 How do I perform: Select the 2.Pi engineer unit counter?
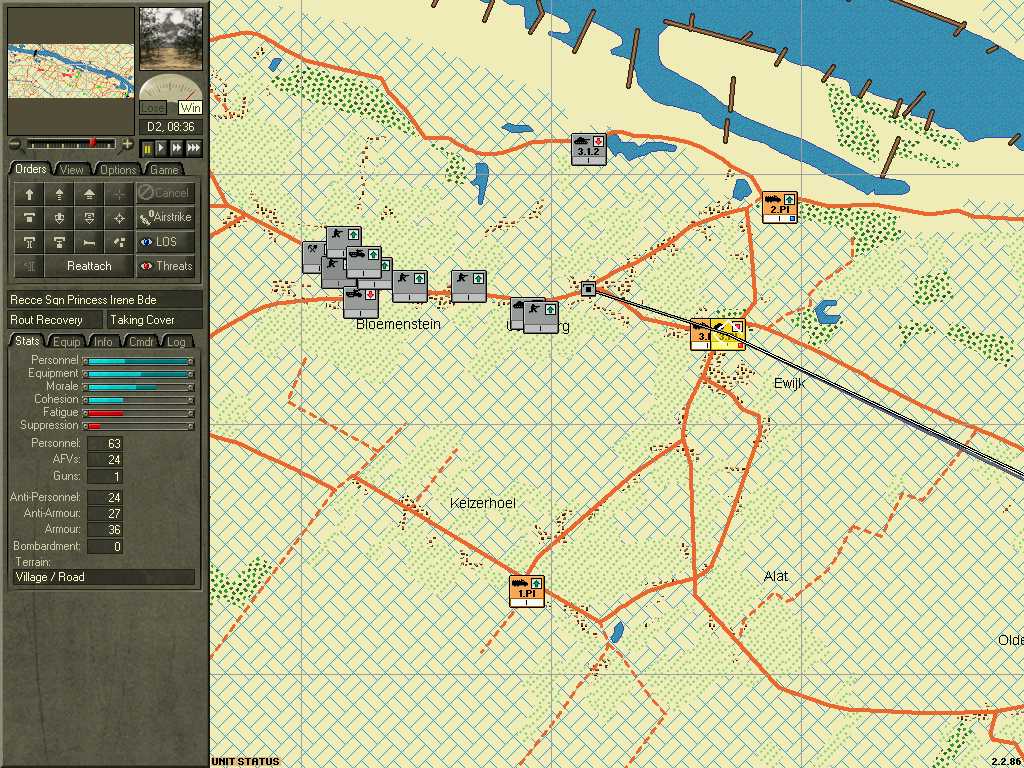[780, 207]
